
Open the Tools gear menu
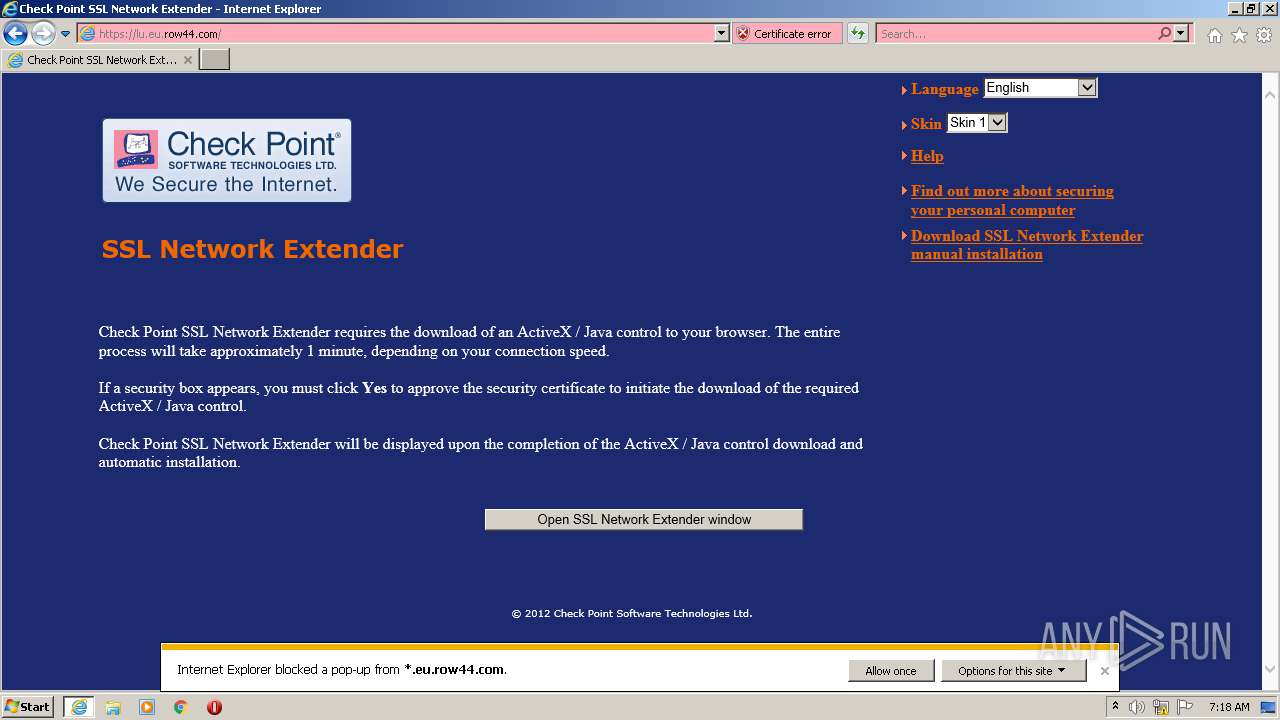1264,35
